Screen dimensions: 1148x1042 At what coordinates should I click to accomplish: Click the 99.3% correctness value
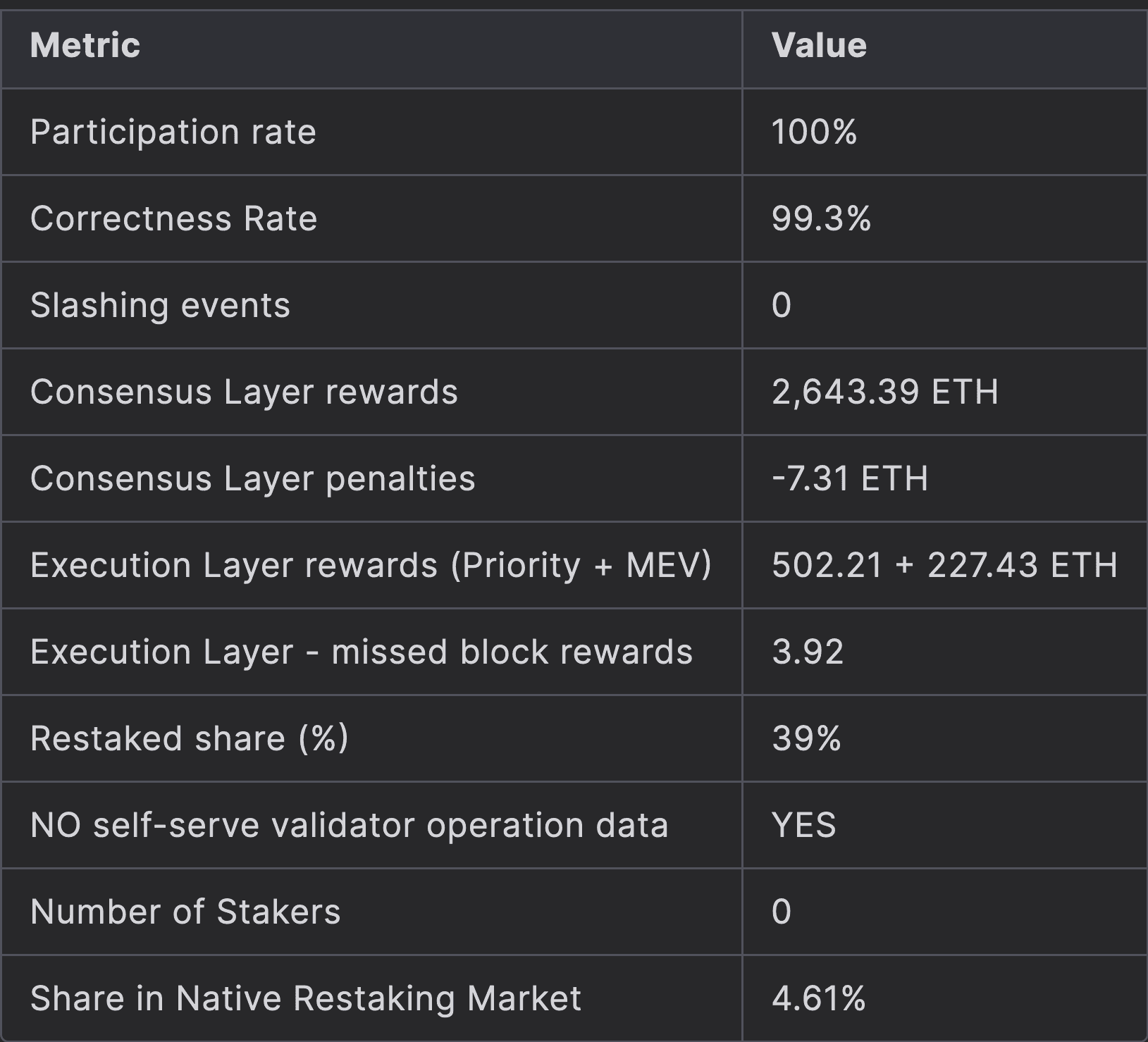pos(821,219)
